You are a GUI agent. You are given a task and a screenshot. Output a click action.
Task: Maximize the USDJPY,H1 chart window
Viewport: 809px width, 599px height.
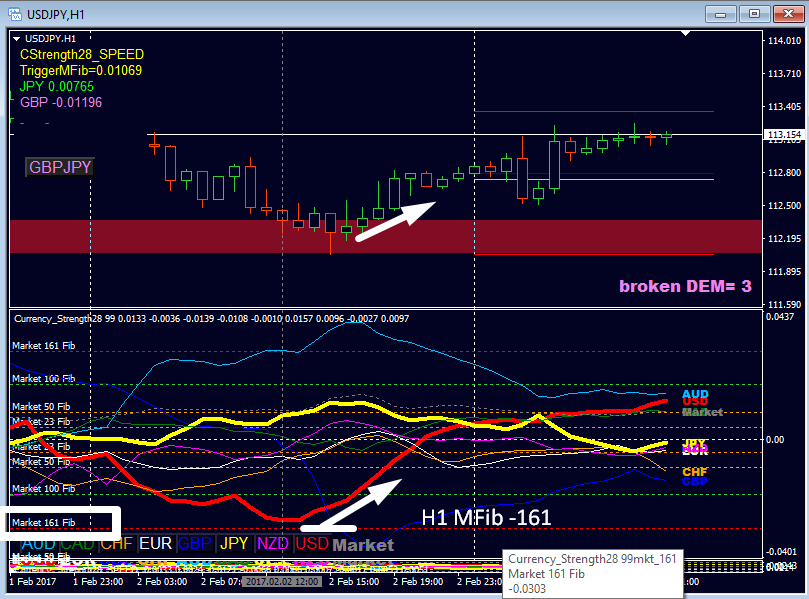pos(754,14)
